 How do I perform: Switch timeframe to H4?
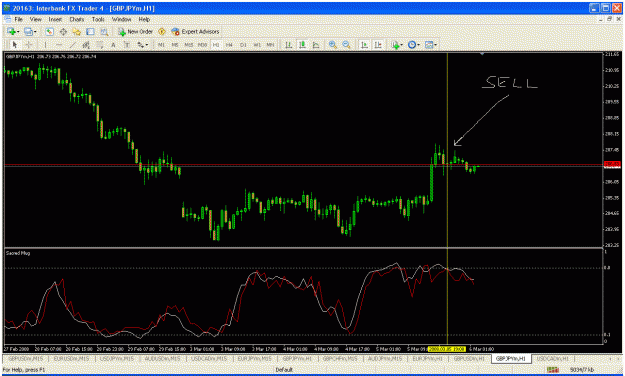(229, 45)
